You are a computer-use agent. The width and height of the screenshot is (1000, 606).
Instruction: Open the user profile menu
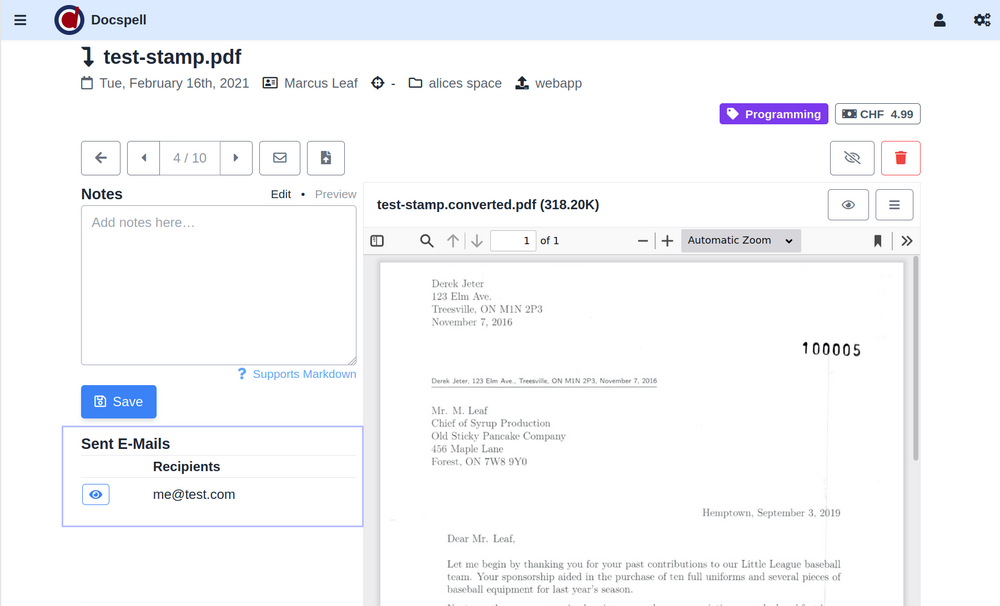click(939, 20)
